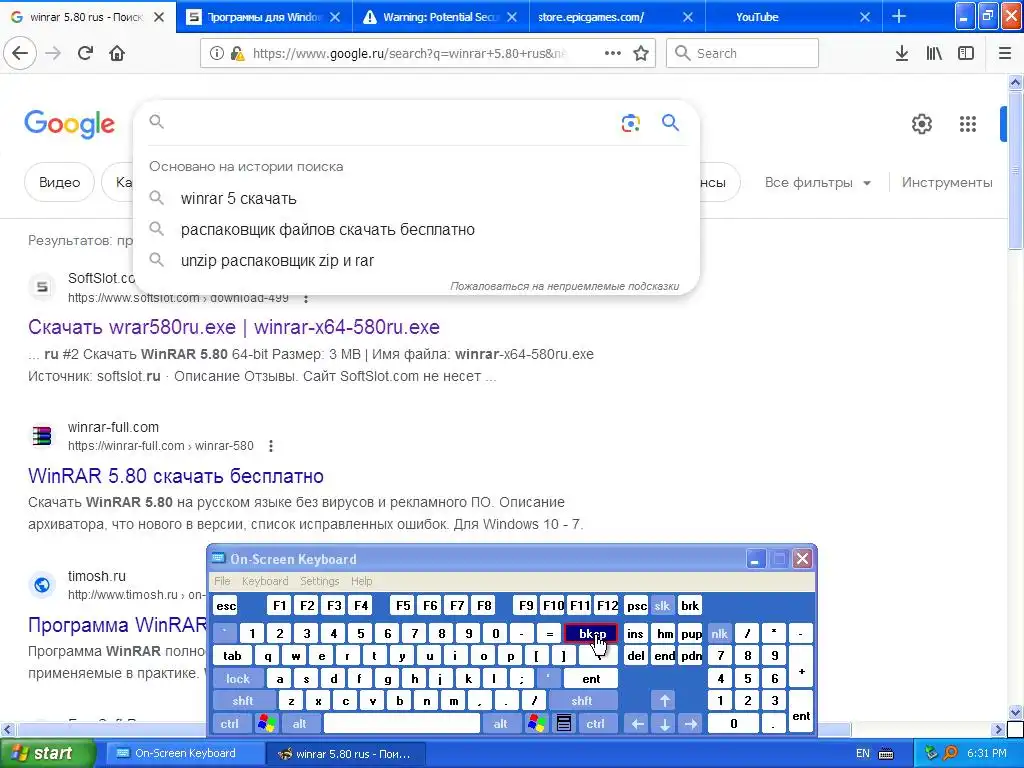1024x768 pixels.
Task: Toggle the left ctrl key
Action: (229, 724)
